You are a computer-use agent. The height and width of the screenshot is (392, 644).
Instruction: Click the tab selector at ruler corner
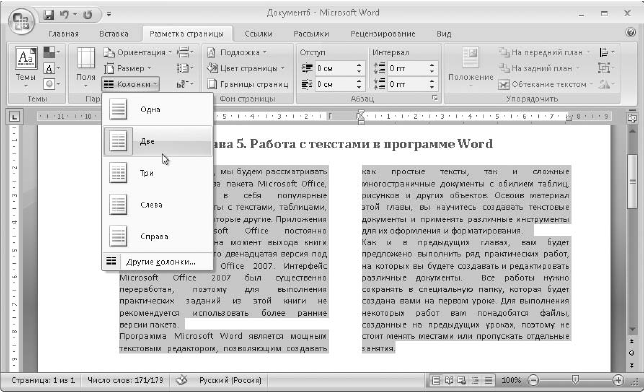point(14,118)
